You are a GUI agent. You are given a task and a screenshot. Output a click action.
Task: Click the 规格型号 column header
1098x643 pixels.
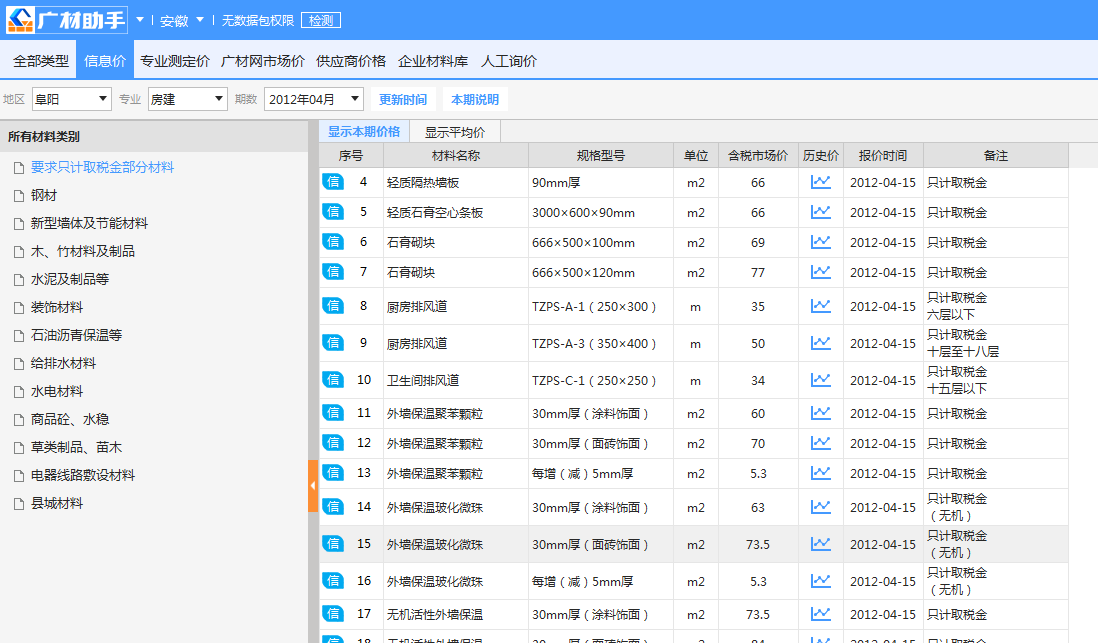(601, 155)
